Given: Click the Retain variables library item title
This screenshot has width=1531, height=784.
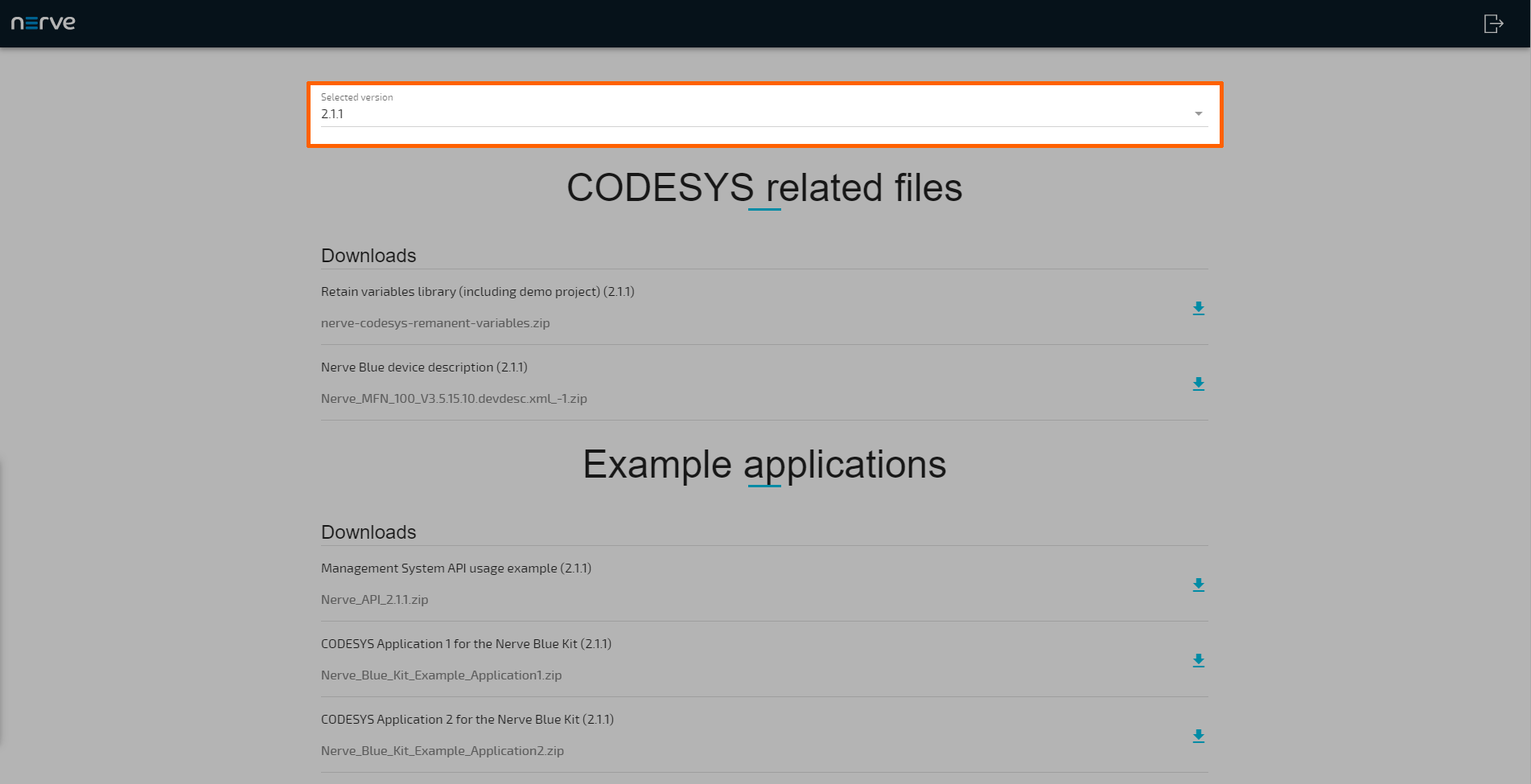Looking at the screenshot, I should click(x=477, y=291).
